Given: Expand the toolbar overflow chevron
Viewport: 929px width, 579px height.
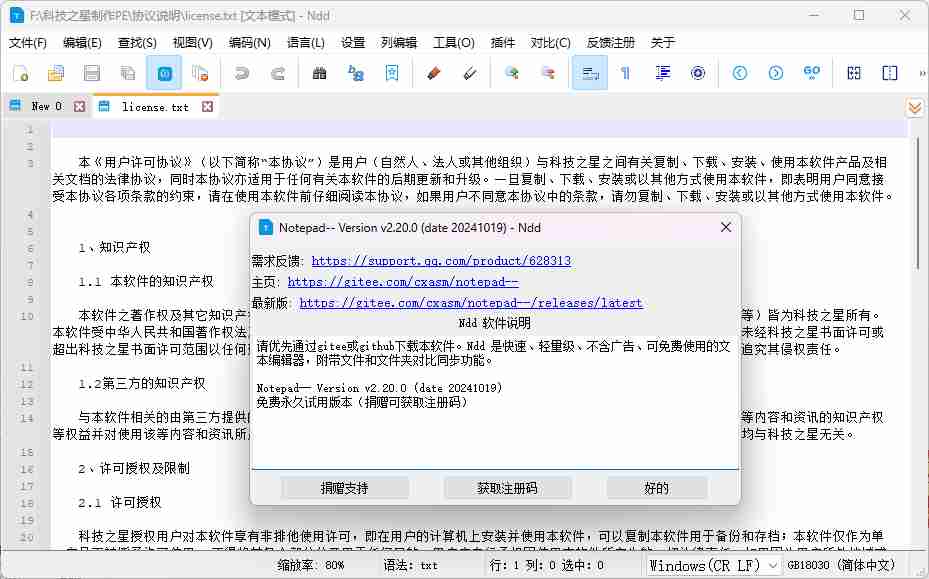Looking at the screenshot, I should tap(921, 73).
